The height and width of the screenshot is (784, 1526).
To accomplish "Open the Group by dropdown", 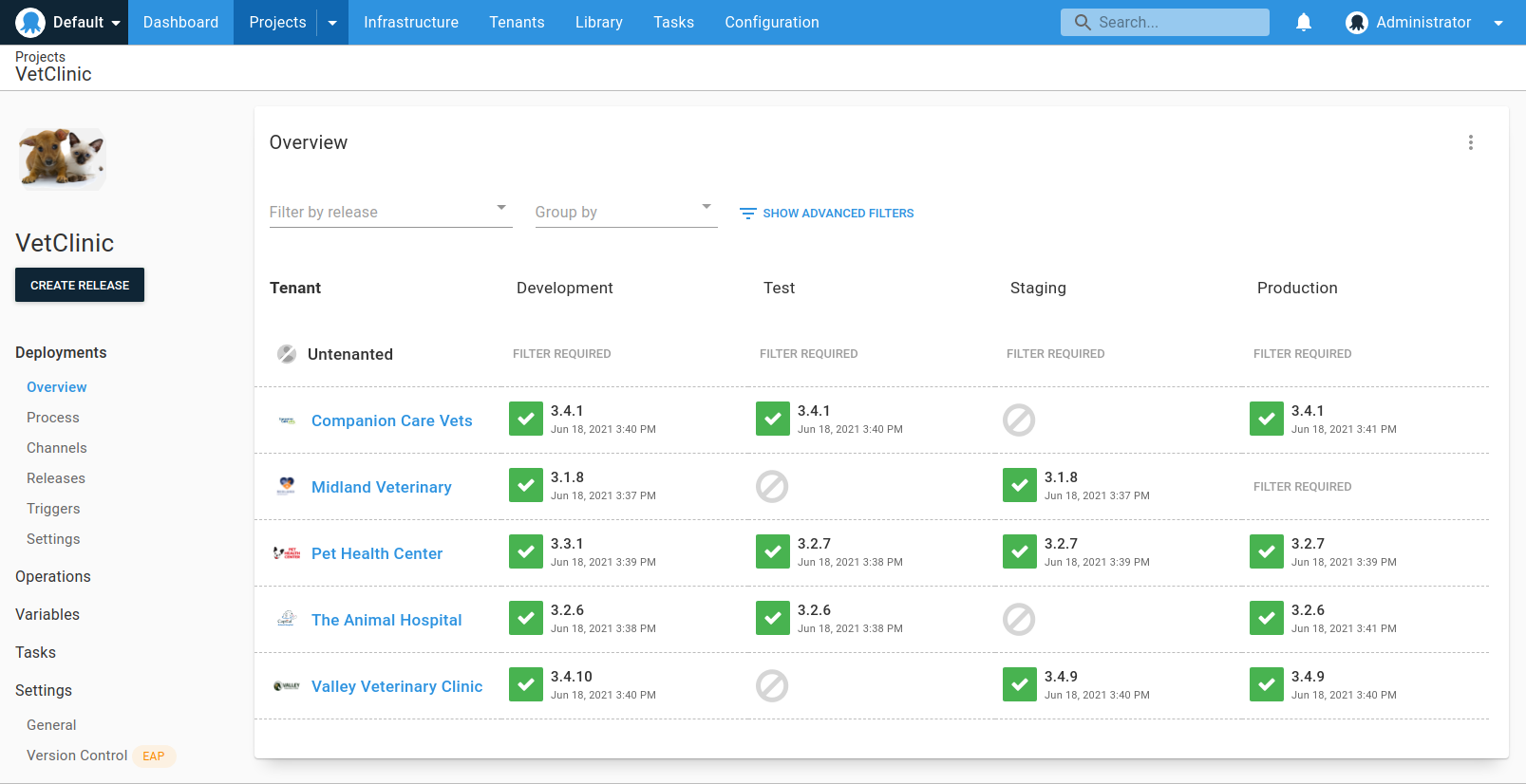I will click(626, 212).
